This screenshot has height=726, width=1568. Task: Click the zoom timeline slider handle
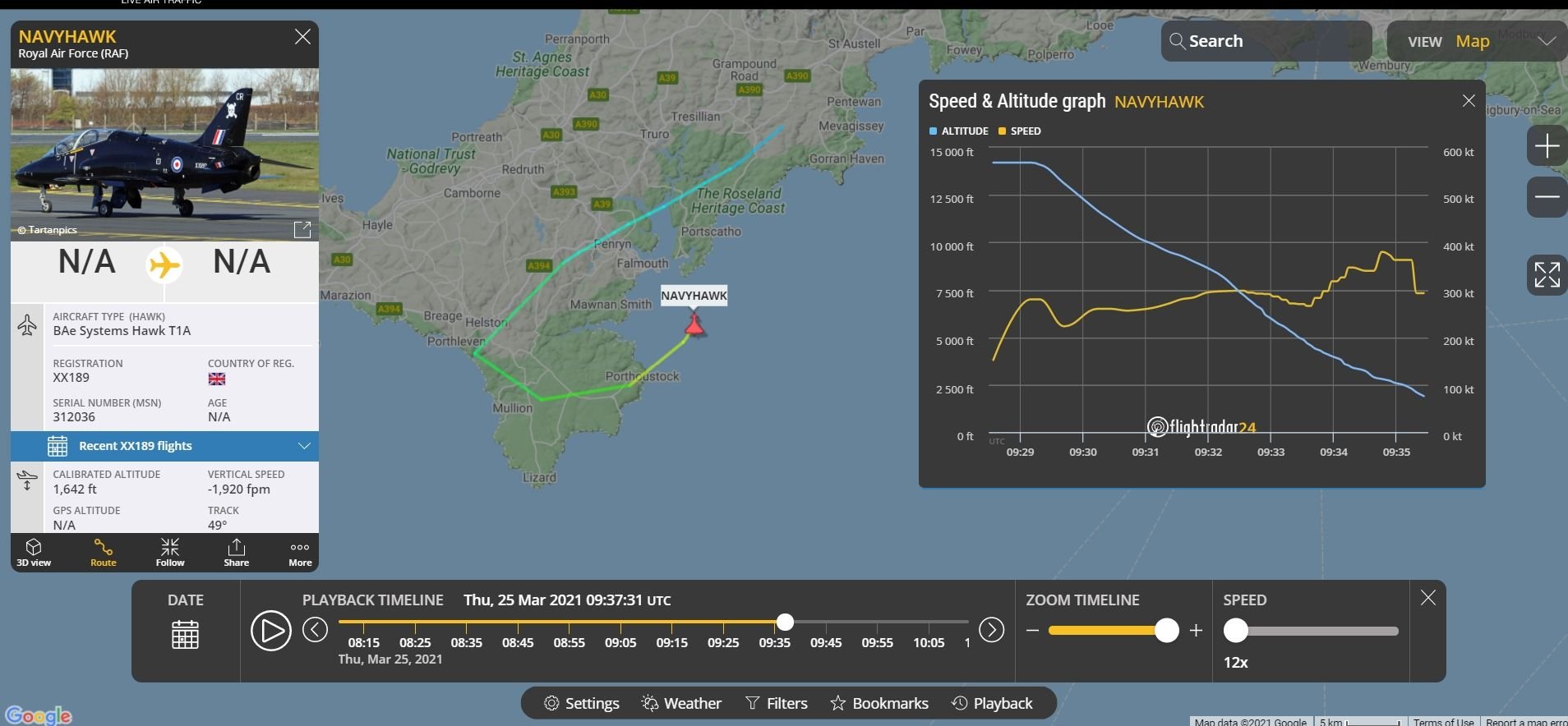(x=1166, y=631)
